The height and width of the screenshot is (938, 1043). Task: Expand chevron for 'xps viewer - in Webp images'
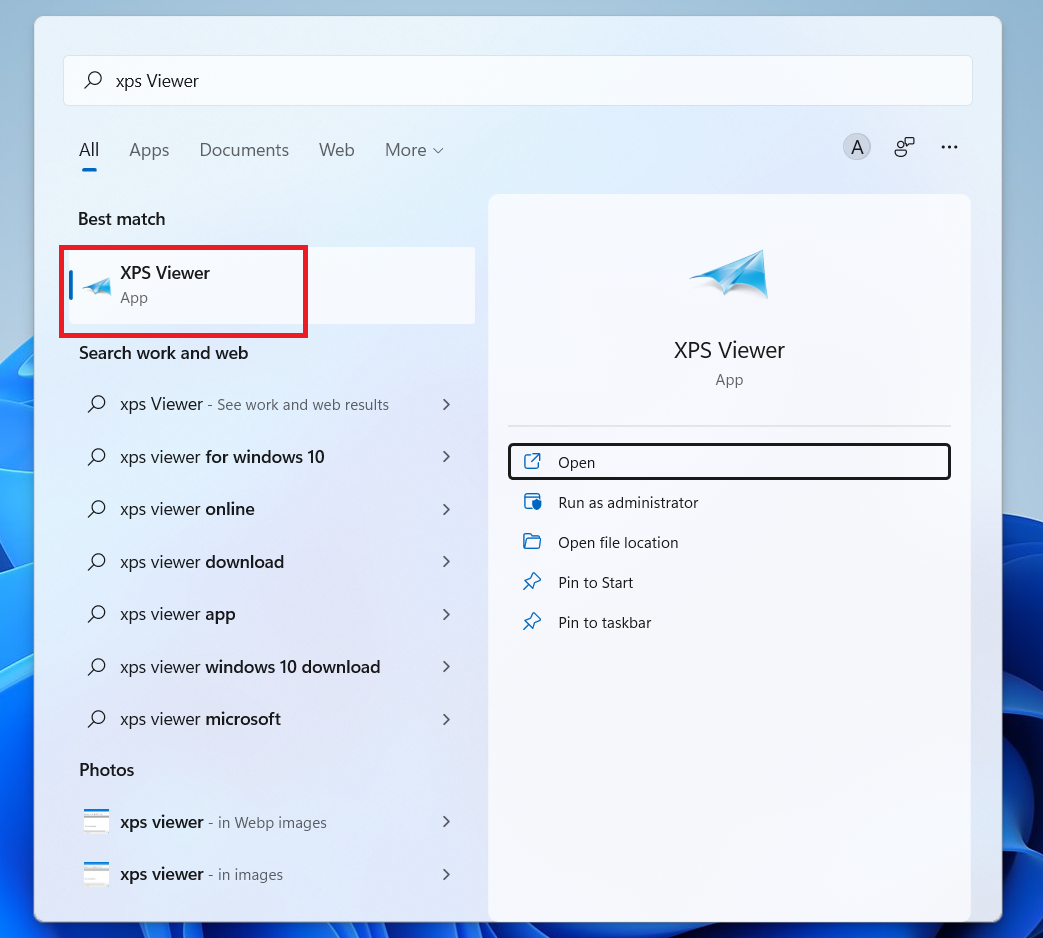click(446, 822)
